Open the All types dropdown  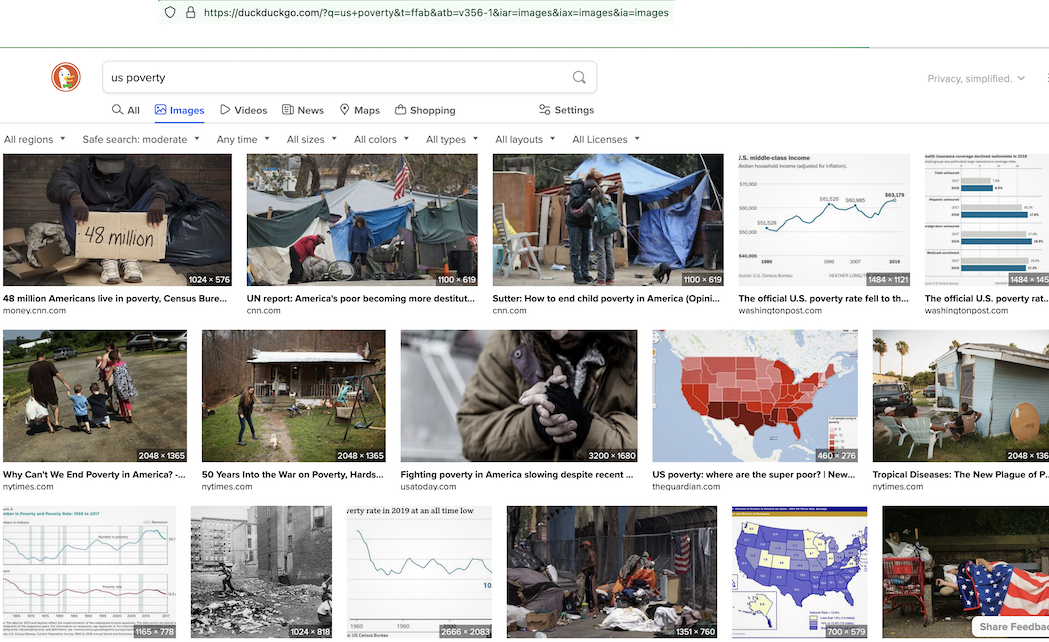pos(452,139)
